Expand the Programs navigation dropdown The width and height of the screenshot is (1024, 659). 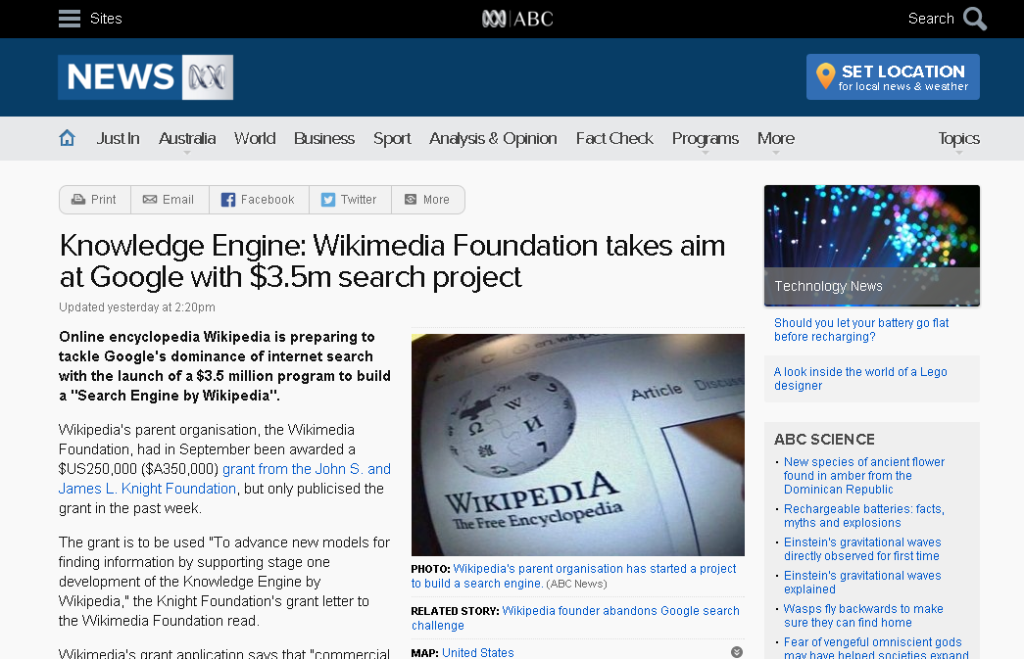pos(705,139)
